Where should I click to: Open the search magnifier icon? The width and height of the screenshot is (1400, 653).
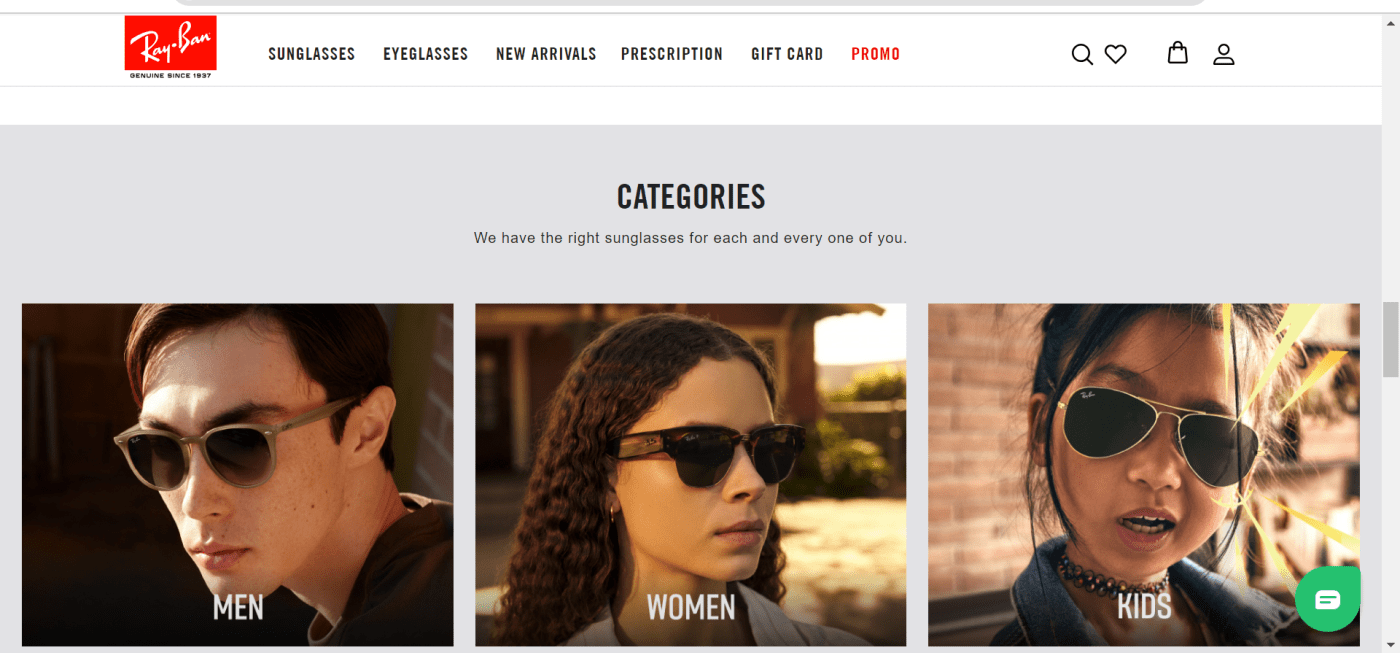[x=1082, y=54]
